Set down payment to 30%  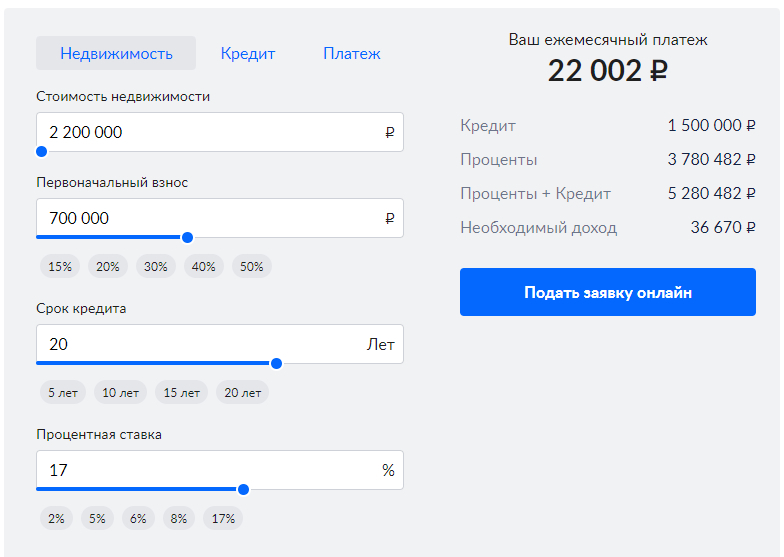pos(156,267)
